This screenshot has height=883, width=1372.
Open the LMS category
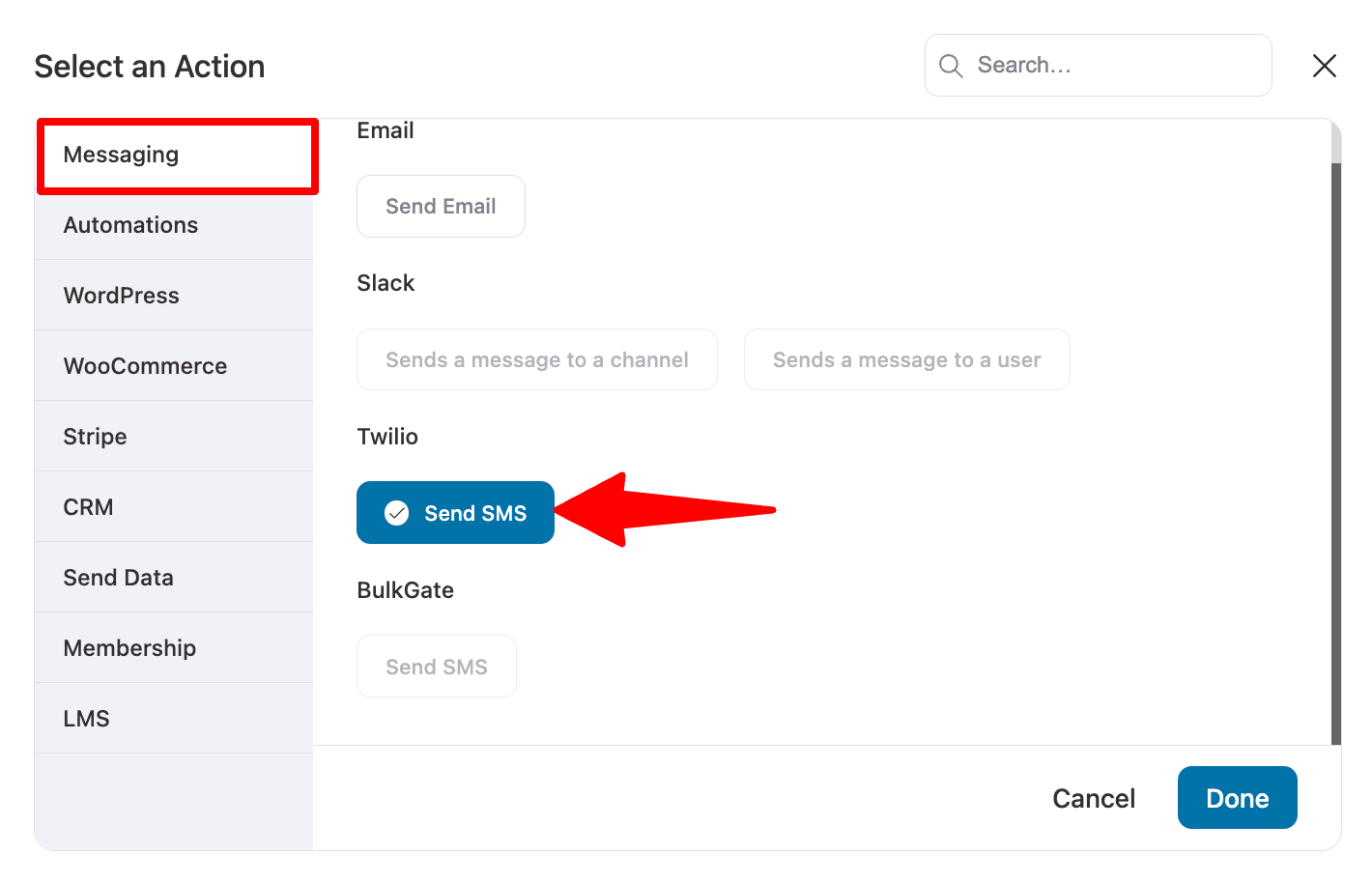click(174, 719)
